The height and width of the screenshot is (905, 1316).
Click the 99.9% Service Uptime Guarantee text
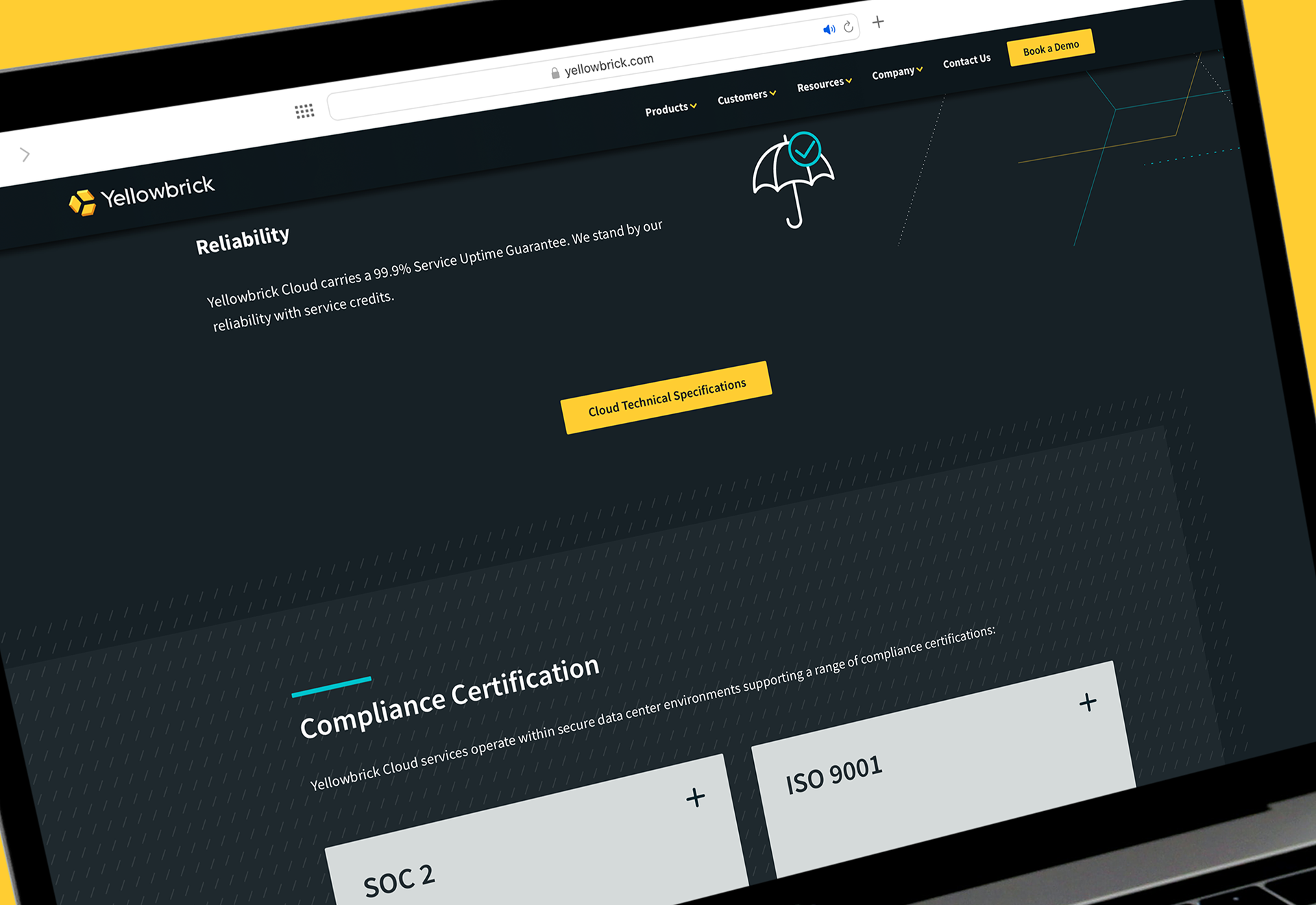[471, 258]
